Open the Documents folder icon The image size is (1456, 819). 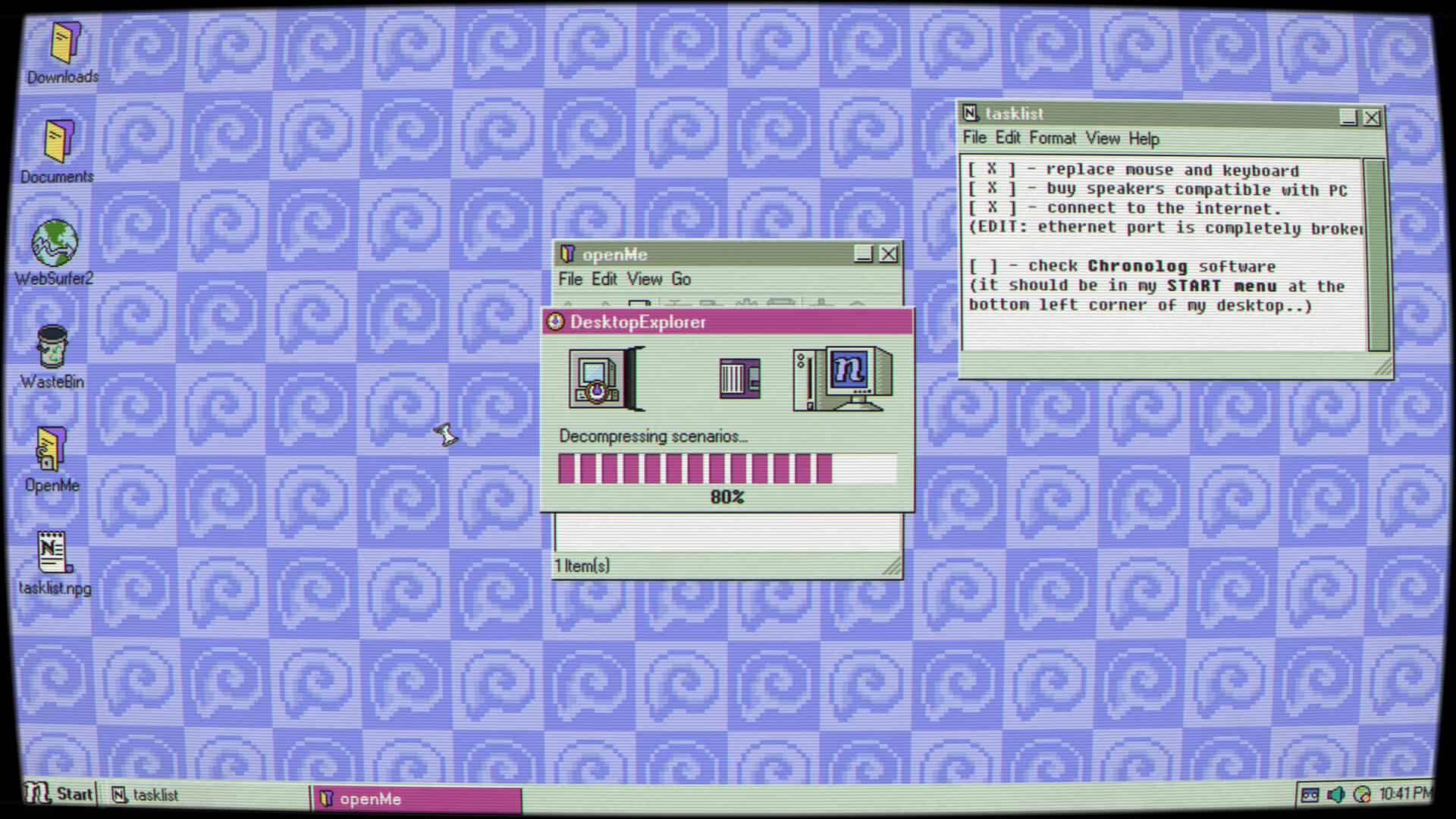pos(58,142)
